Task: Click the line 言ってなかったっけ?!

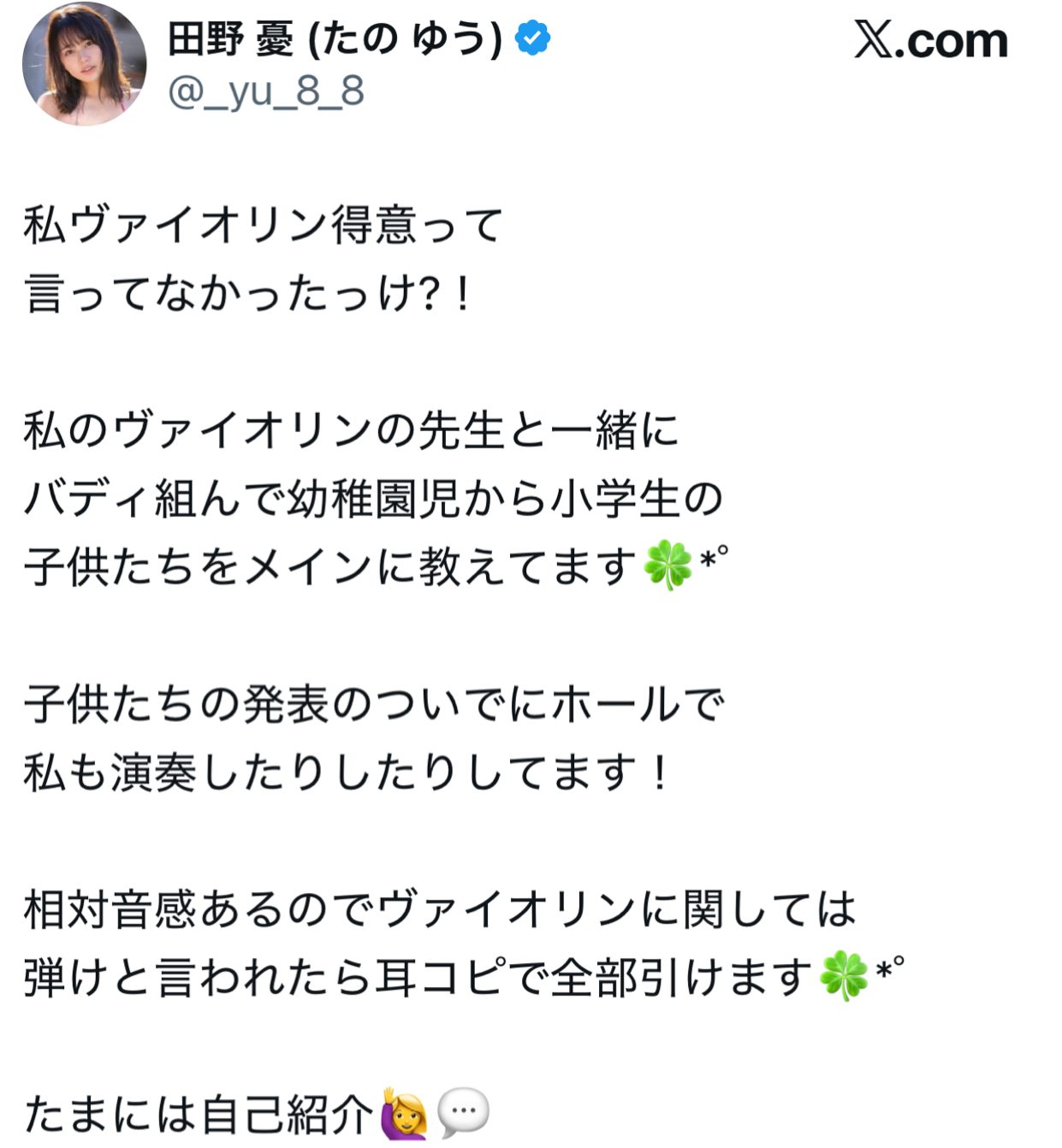Action: [x=248, y=293]
